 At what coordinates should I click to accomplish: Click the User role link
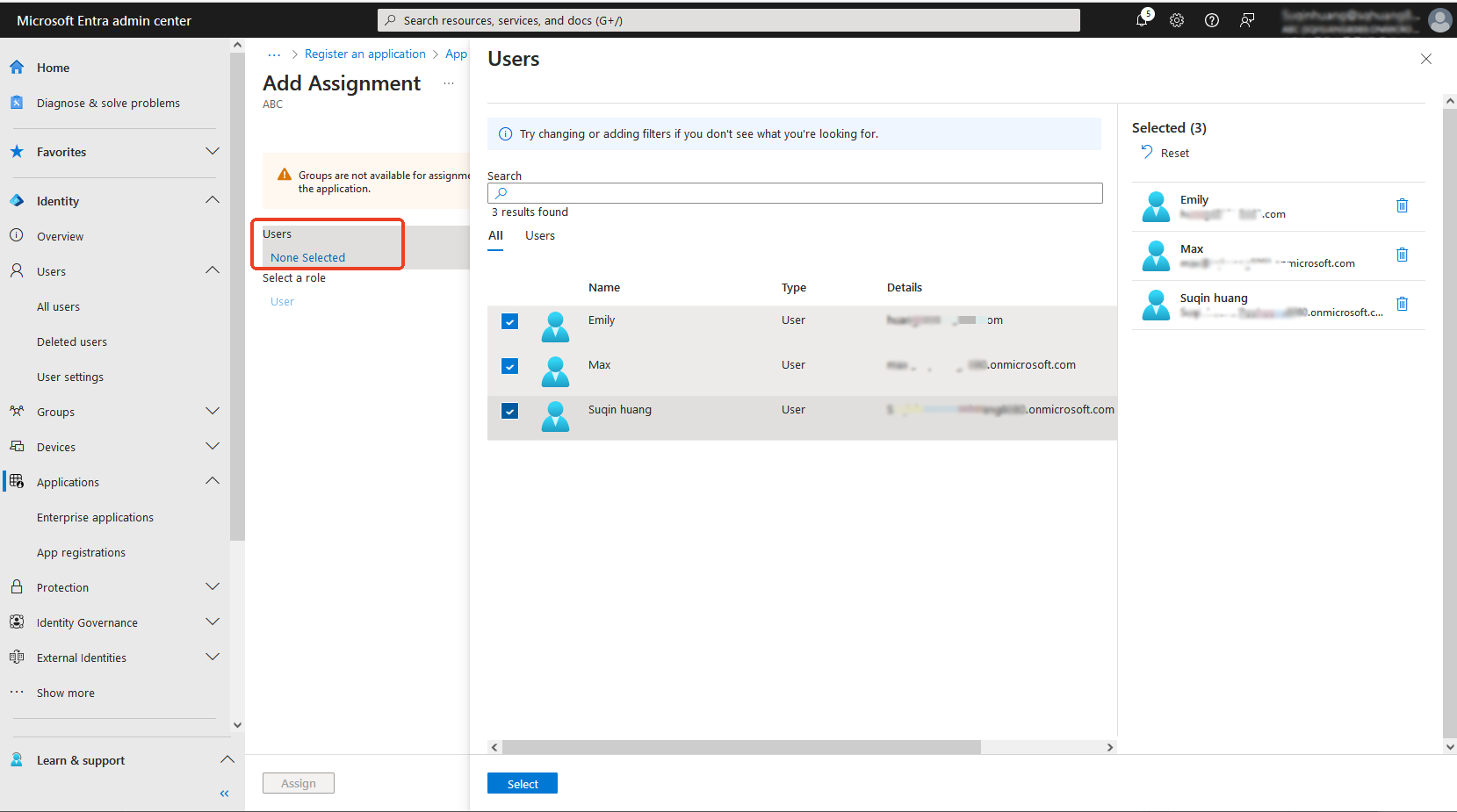282,301
